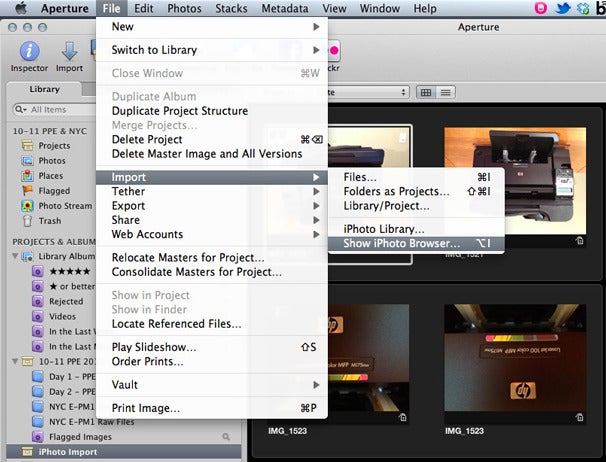Open the Help menu

[425, 8]
